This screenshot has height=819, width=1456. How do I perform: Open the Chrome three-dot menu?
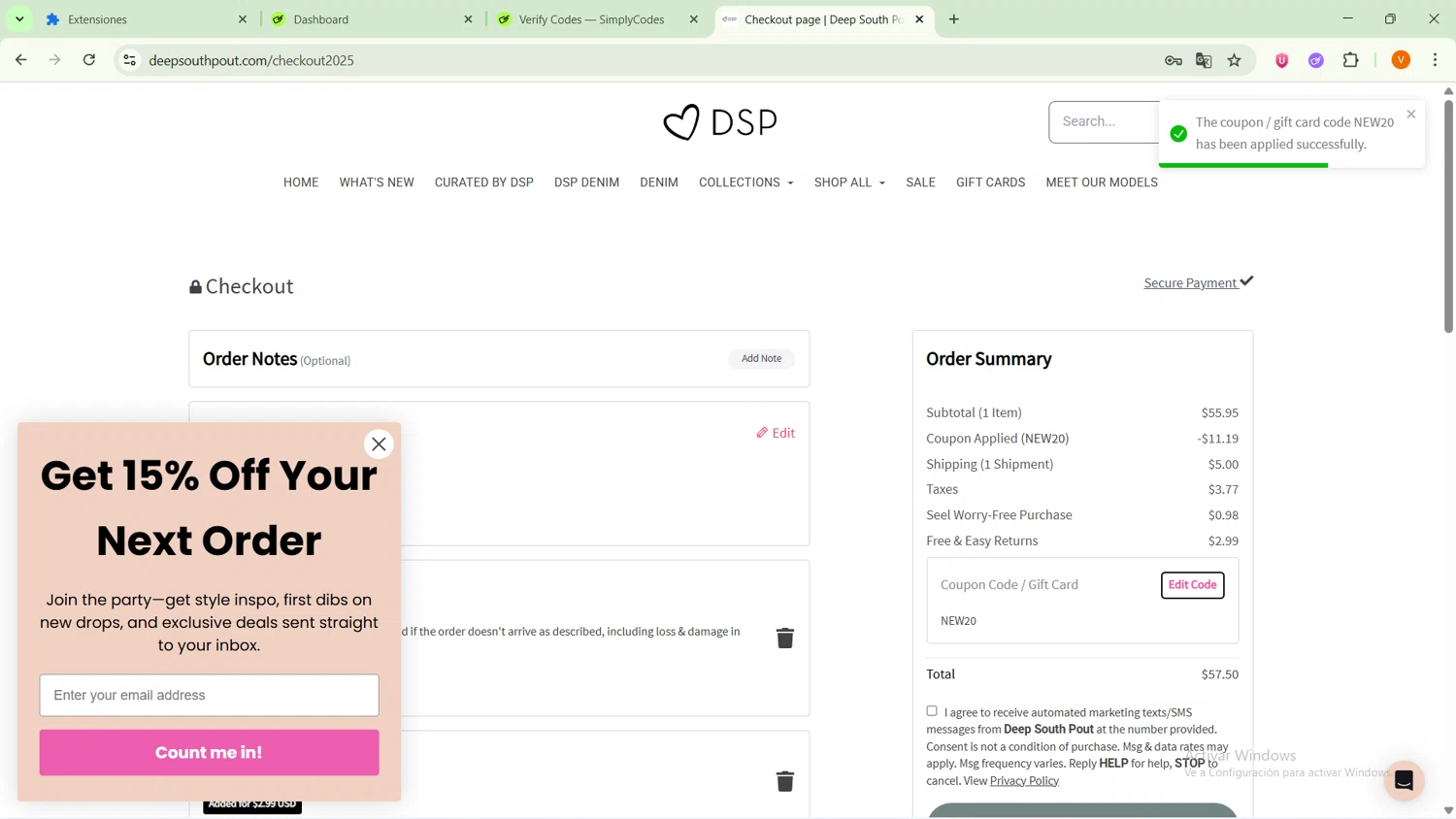1436,60
